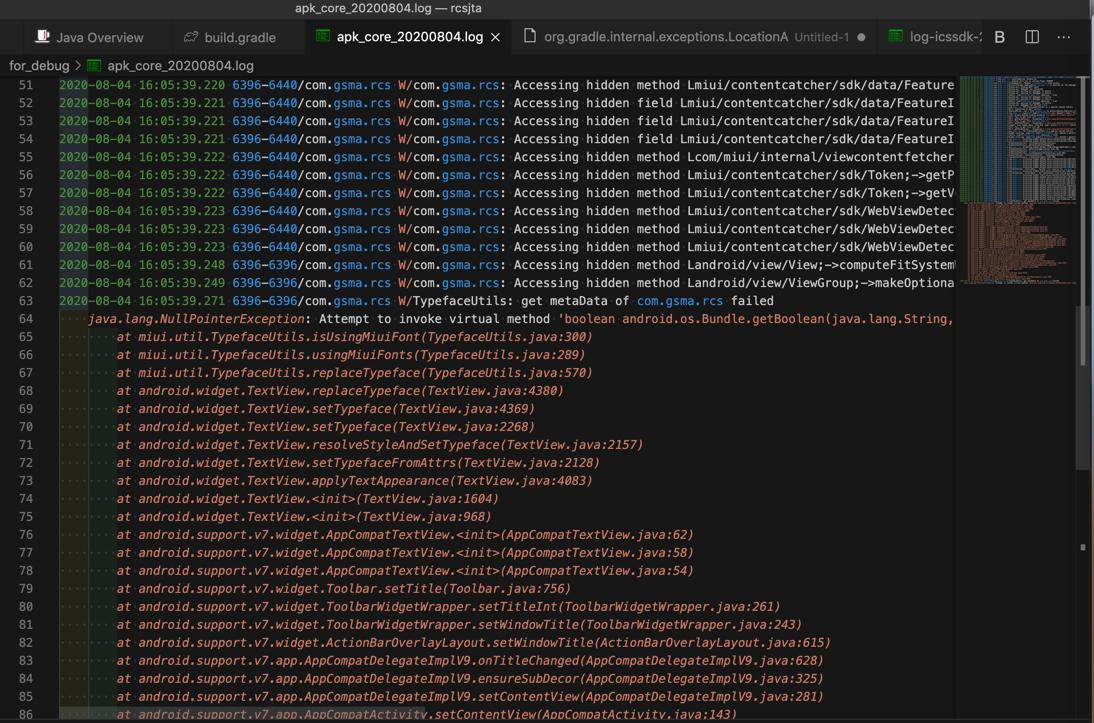The image size is (1094, 723).
Task: Click the replaceTypeface(TypefaceUtils.java:570) stack frame
Action: click(354, 373)
